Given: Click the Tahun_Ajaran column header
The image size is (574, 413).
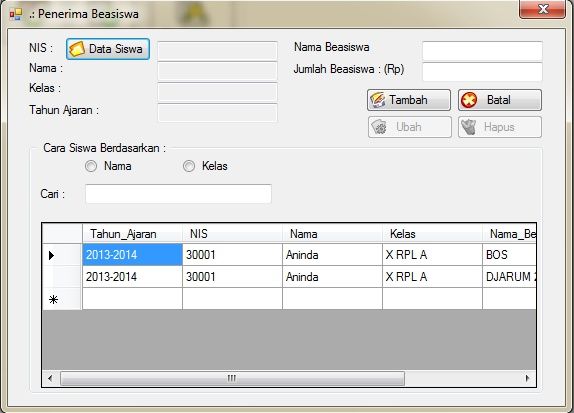Looking at the screenshot, I should [132, 233].
